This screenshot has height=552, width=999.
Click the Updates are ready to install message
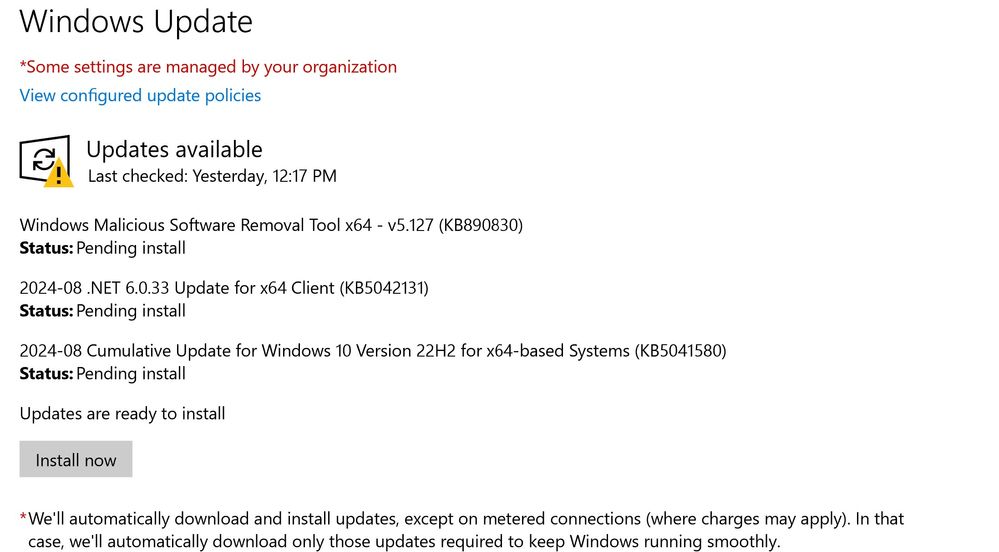tap(122, 414)
